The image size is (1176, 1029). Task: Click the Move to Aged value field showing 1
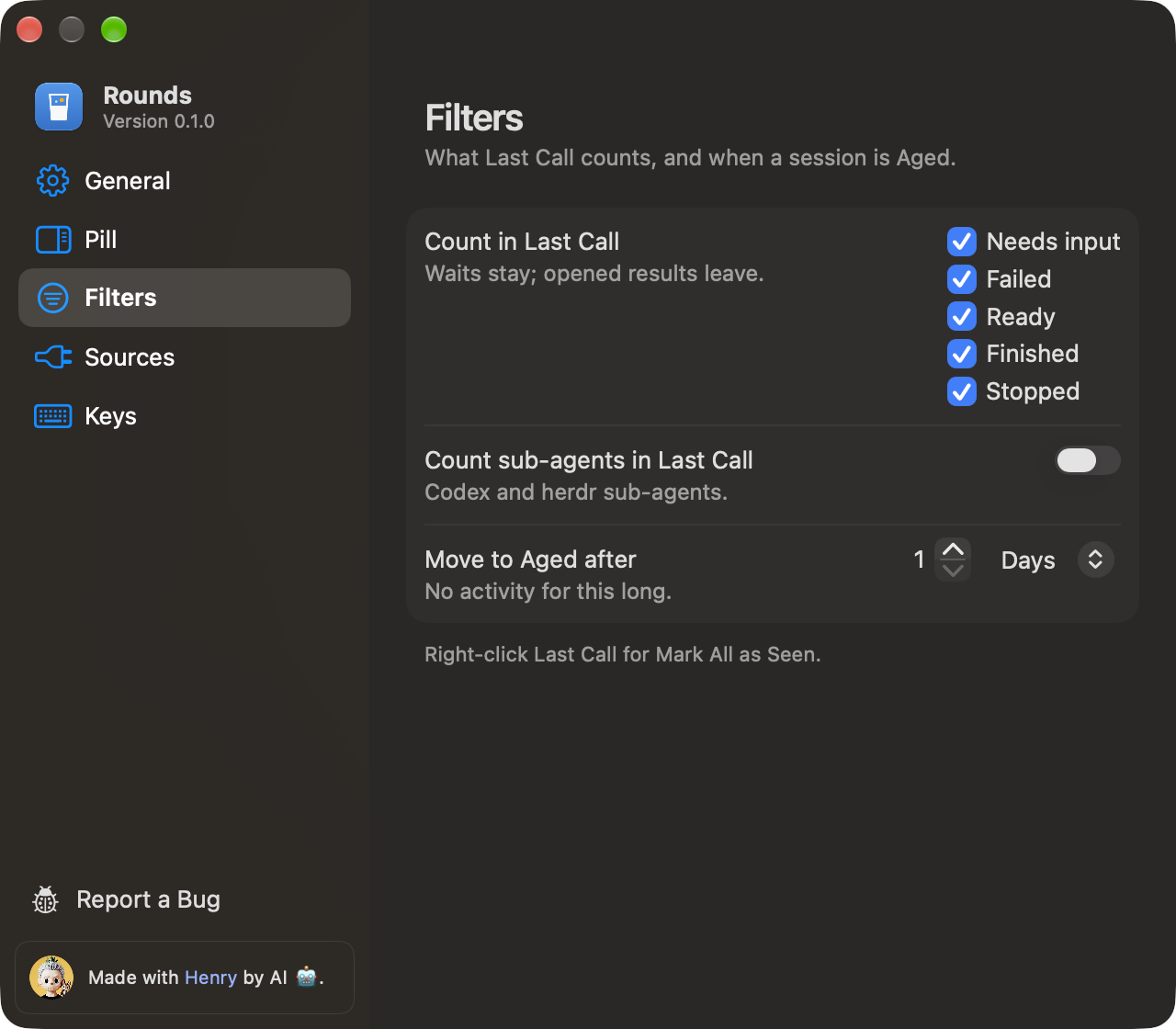(x=919, y=560)
